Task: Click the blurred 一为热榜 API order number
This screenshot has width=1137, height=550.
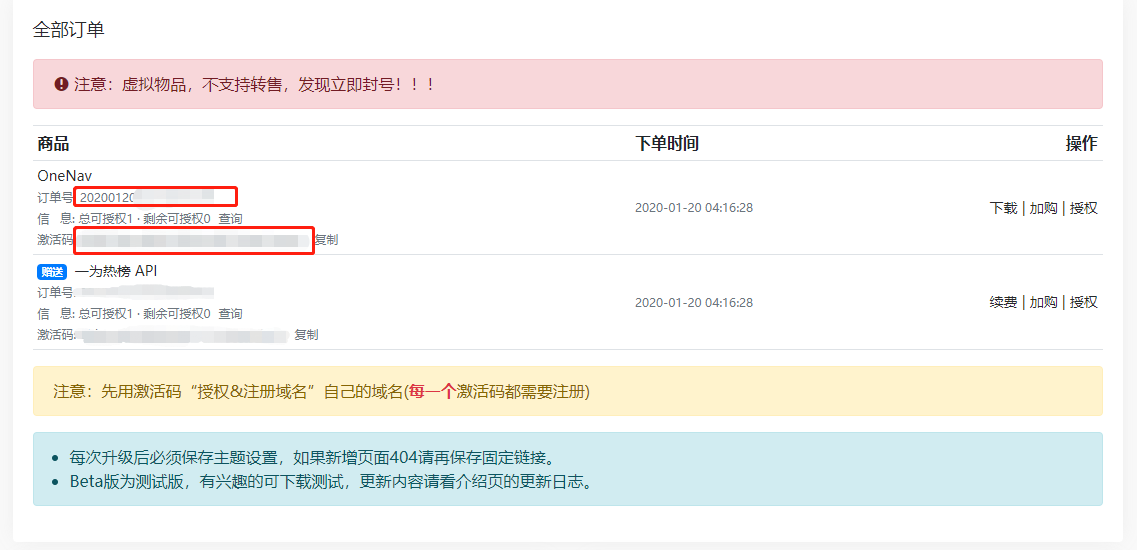Action: (144, 292)
